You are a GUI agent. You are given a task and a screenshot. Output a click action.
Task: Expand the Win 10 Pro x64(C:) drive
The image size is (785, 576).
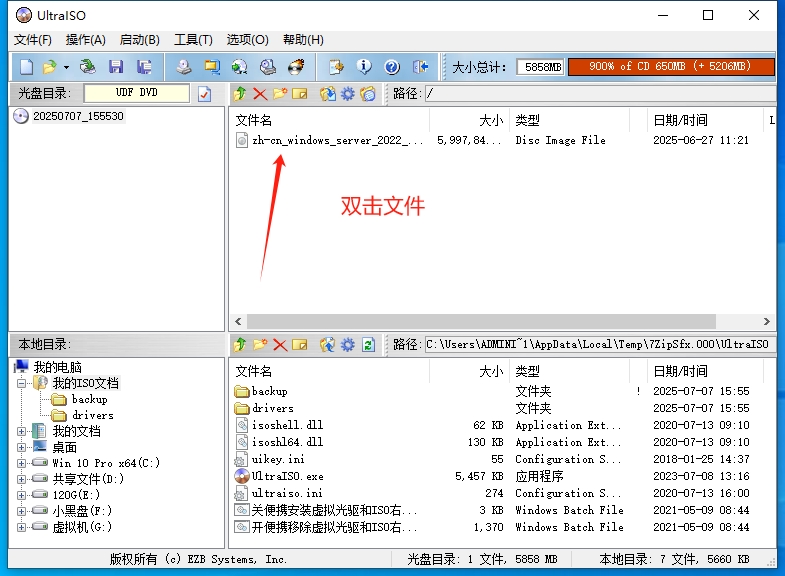tap(21, 463)
